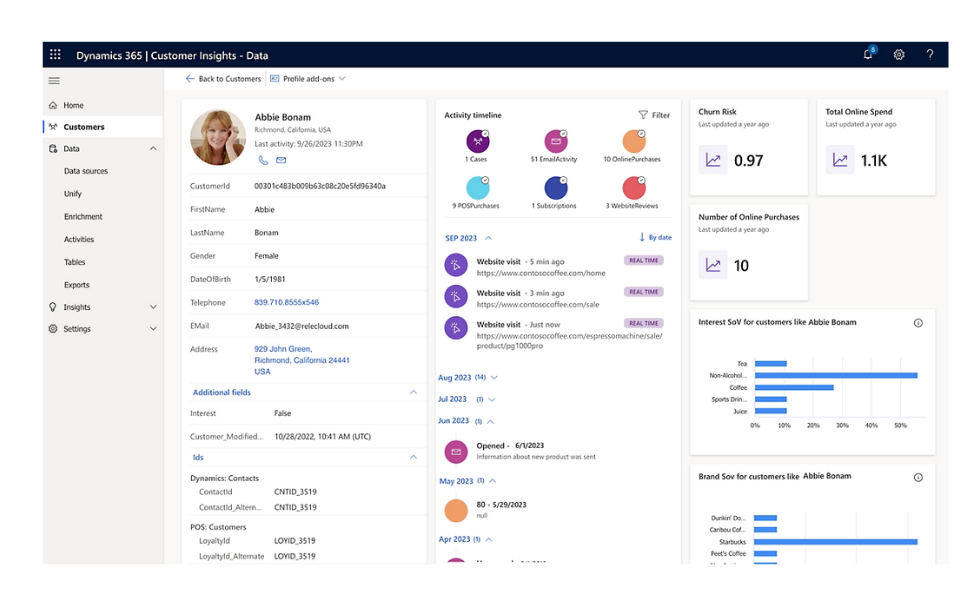Click the Churn Risk value 0.97
This screenshot has height=600, width=960.
pyautogui.click(x=748, y=161)
